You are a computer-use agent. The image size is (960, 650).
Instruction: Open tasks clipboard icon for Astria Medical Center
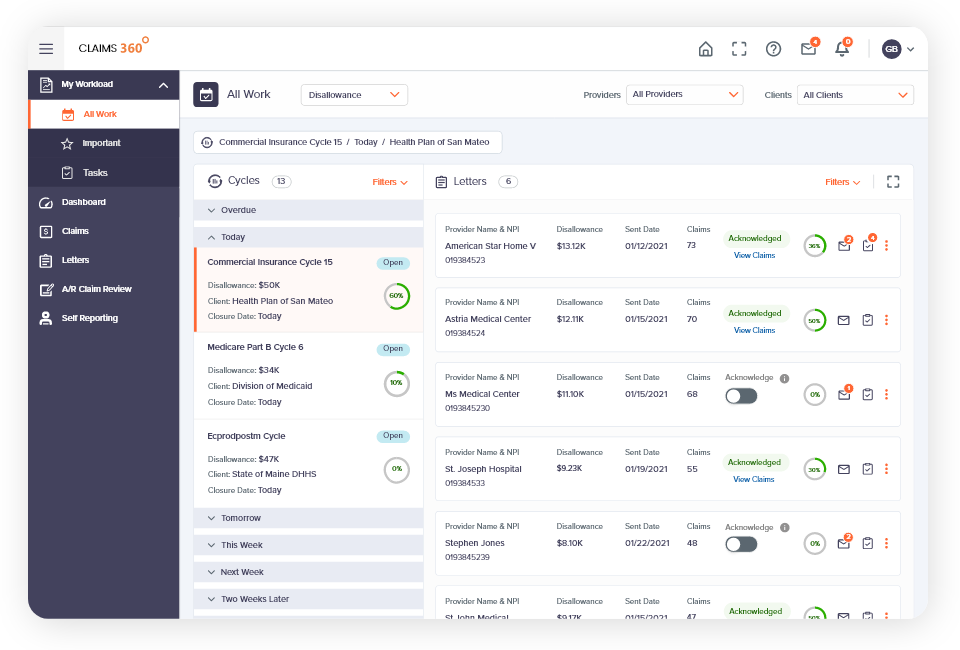click(868, 320)
